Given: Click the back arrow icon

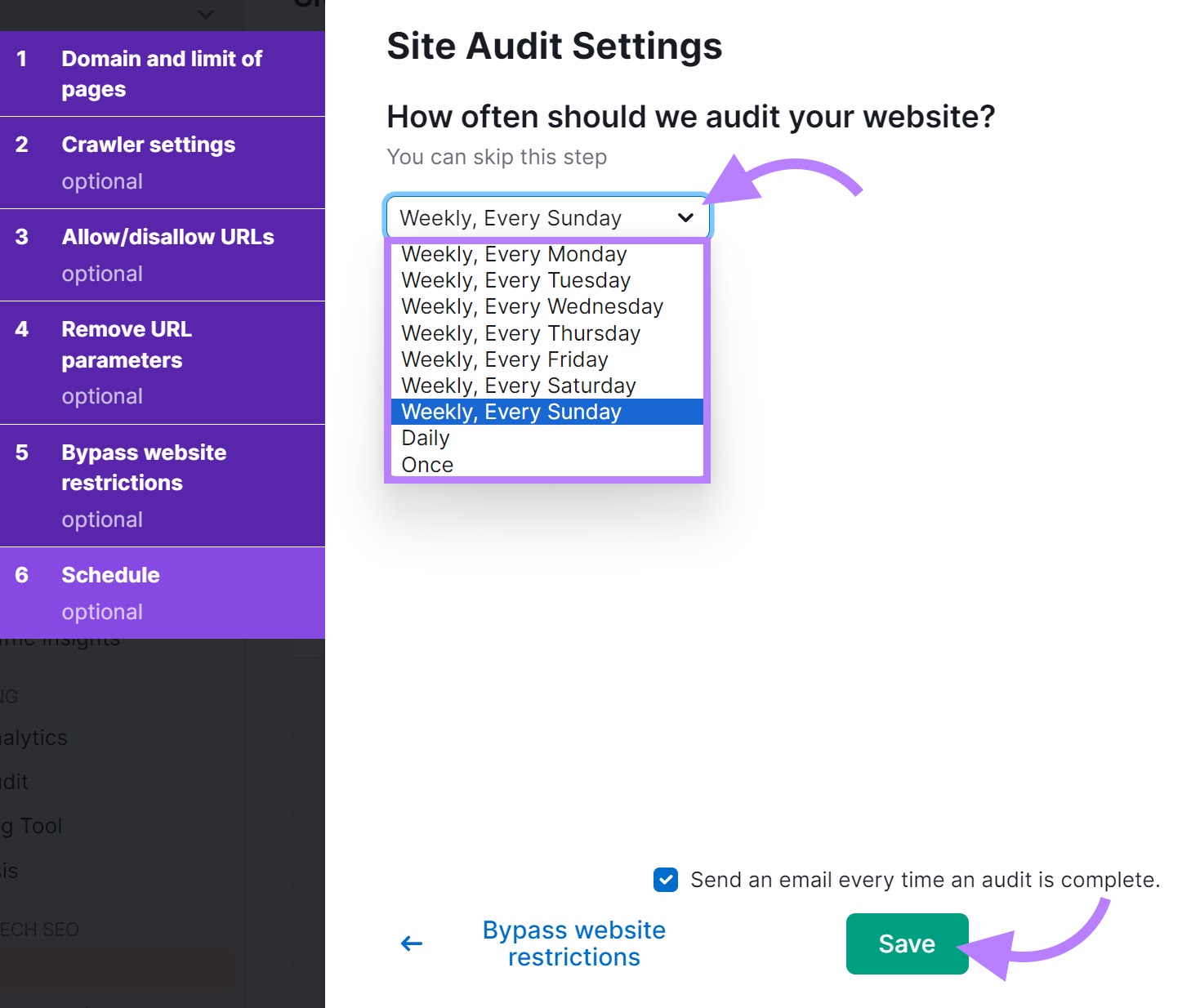Looking at the screenshot, I should pyautogui.click(x=412, y=944).
